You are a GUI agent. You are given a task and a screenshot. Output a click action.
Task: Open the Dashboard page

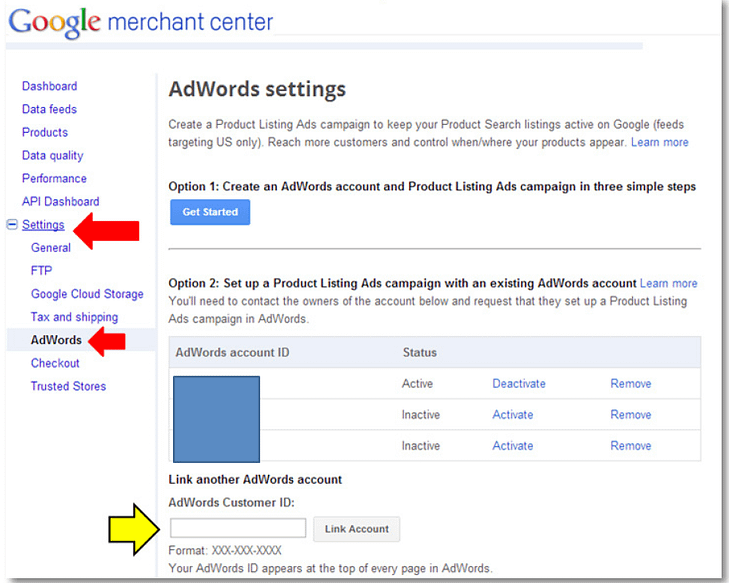(49, 86)
